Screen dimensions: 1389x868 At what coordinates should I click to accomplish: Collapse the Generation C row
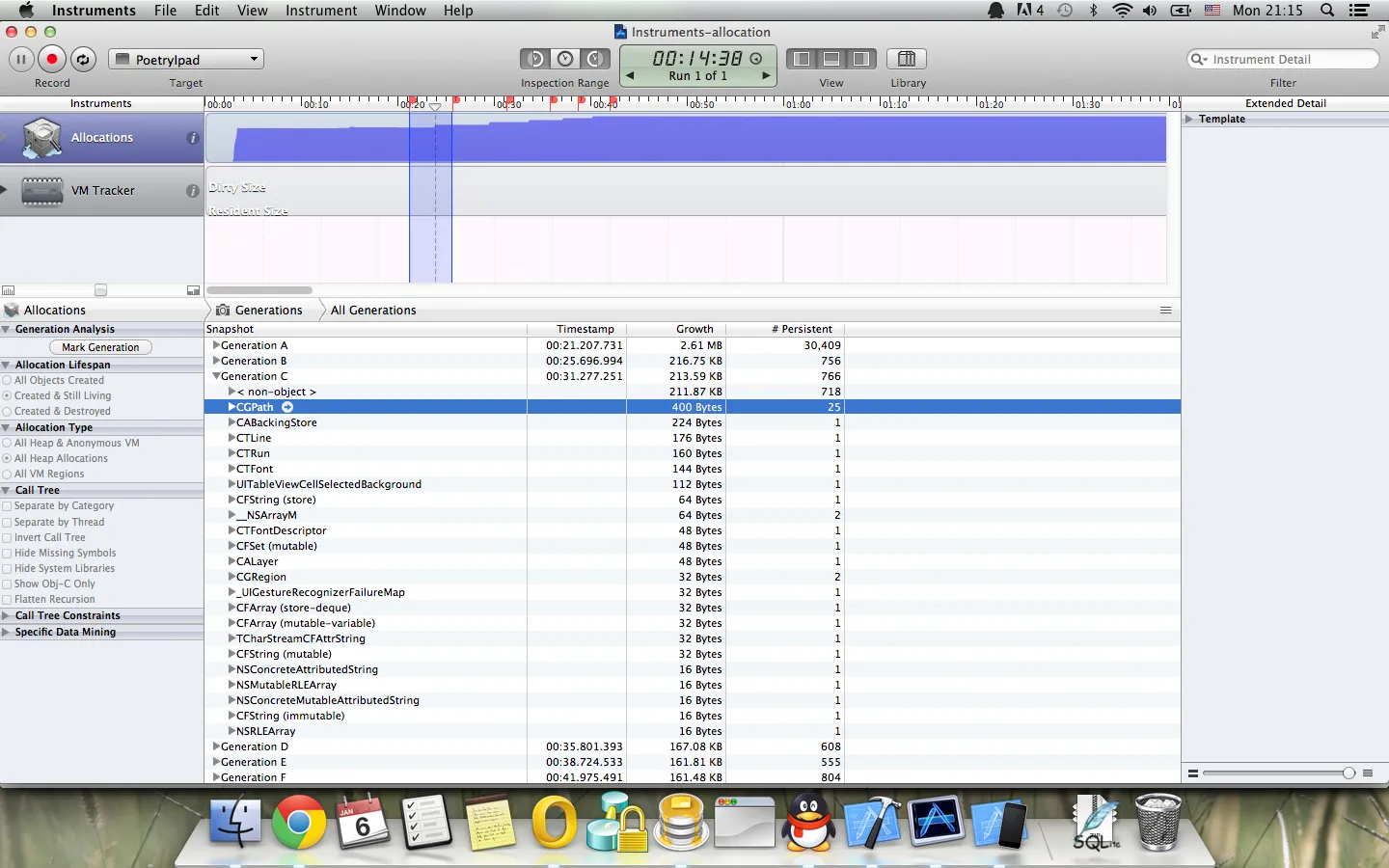tap(216, 376)
